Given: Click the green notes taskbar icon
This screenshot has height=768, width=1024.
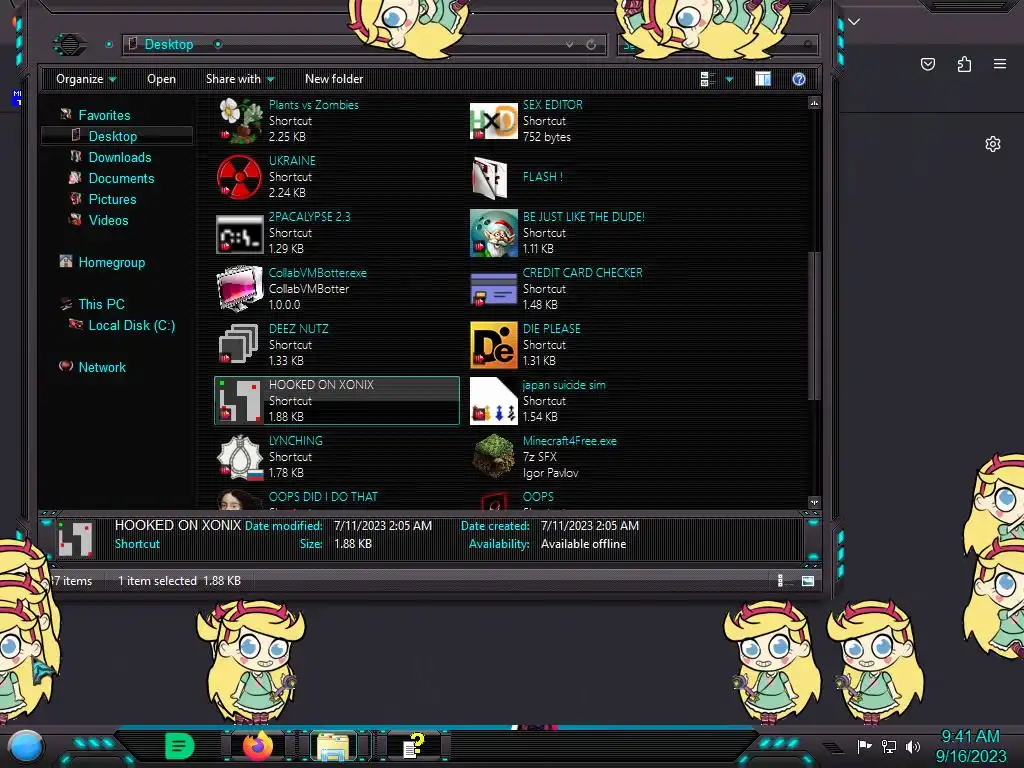Looking at the screenshot, I should [180, 746].
